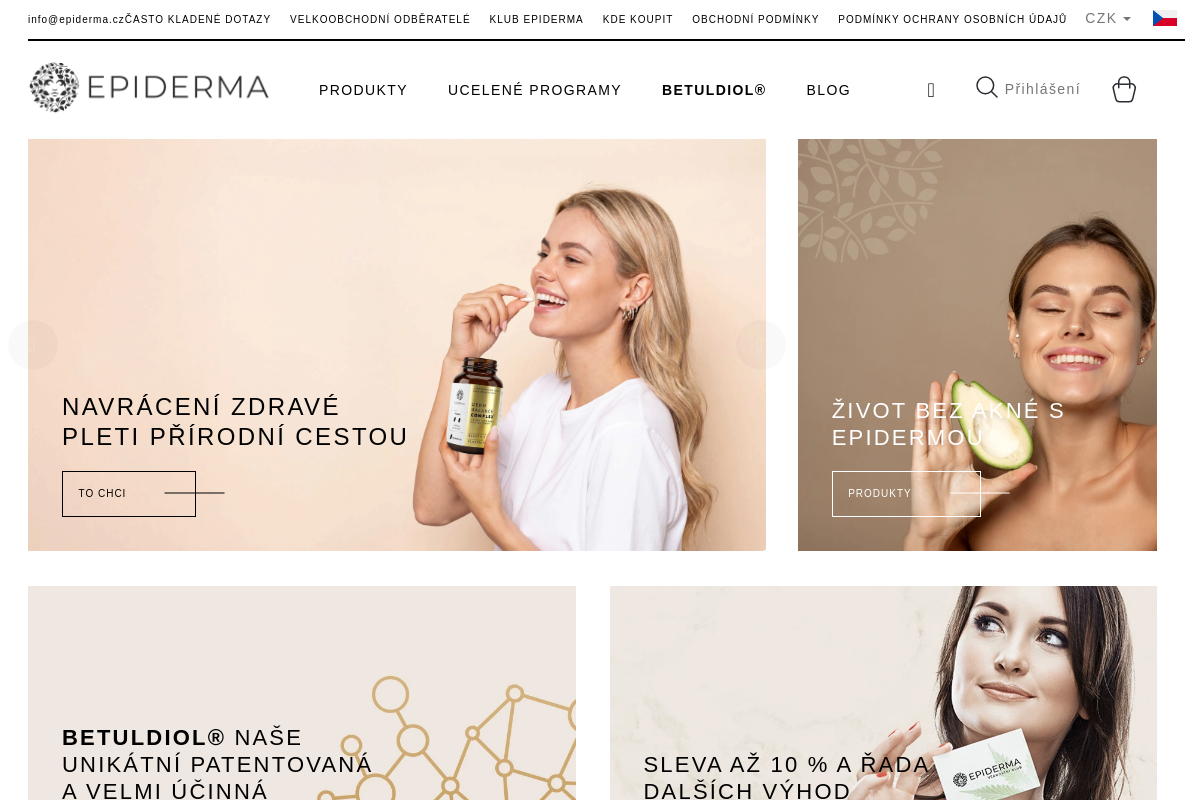Open the Klub Epiderma link
Viewport: 1200px width, 800px height.
[536, 20]
